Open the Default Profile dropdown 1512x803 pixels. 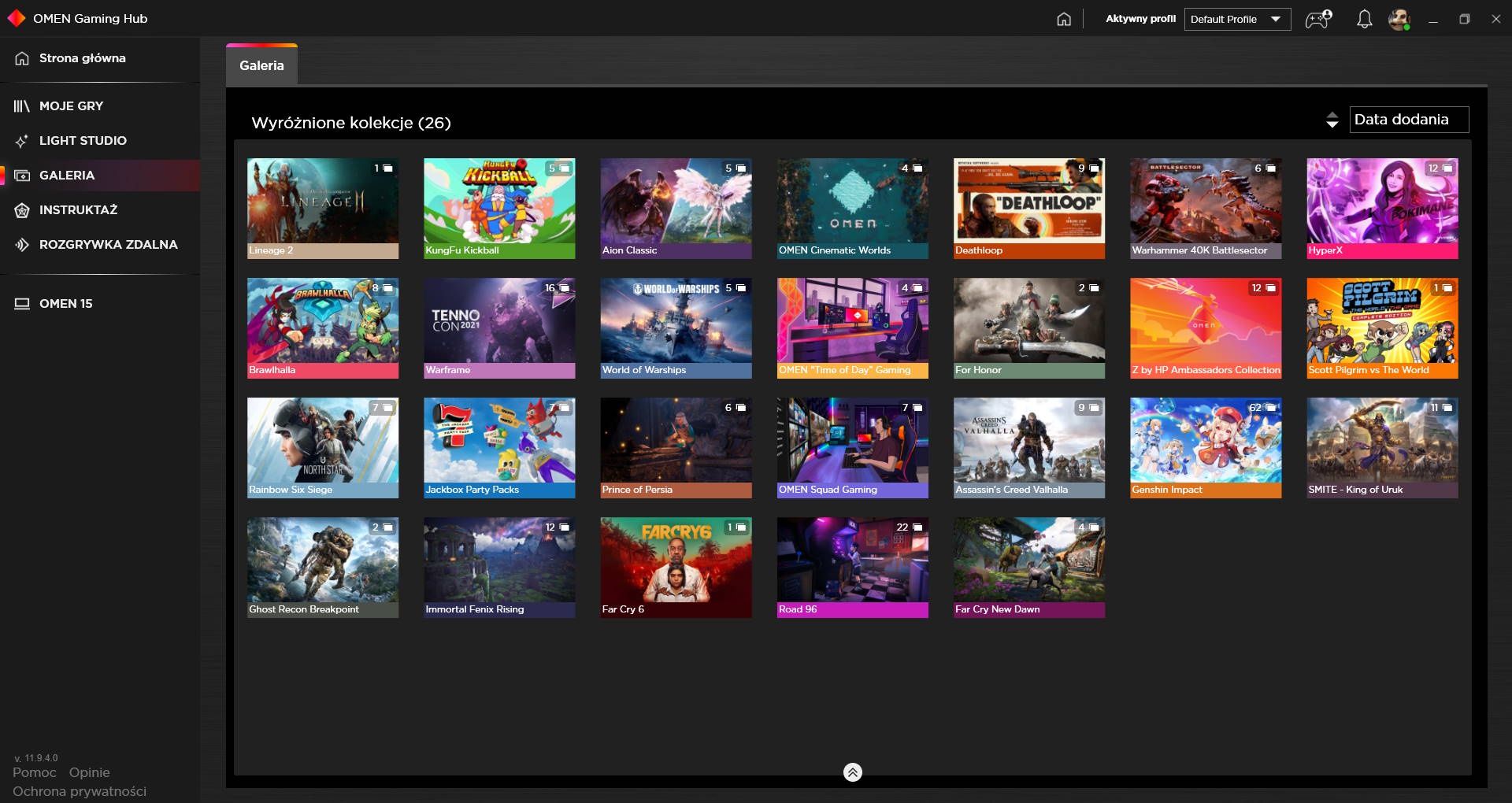pos(1237,19)
